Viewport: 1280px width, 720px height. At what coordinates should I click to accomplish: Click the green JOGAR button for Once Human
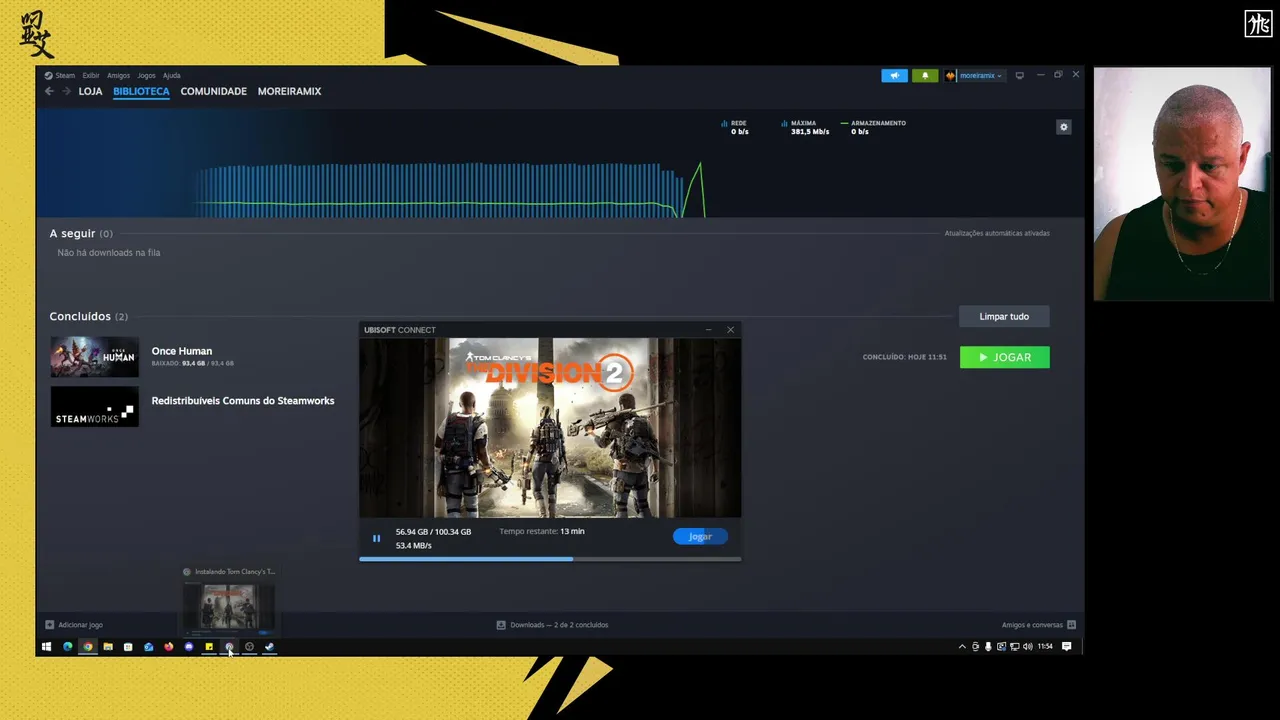coord(1004,357)
